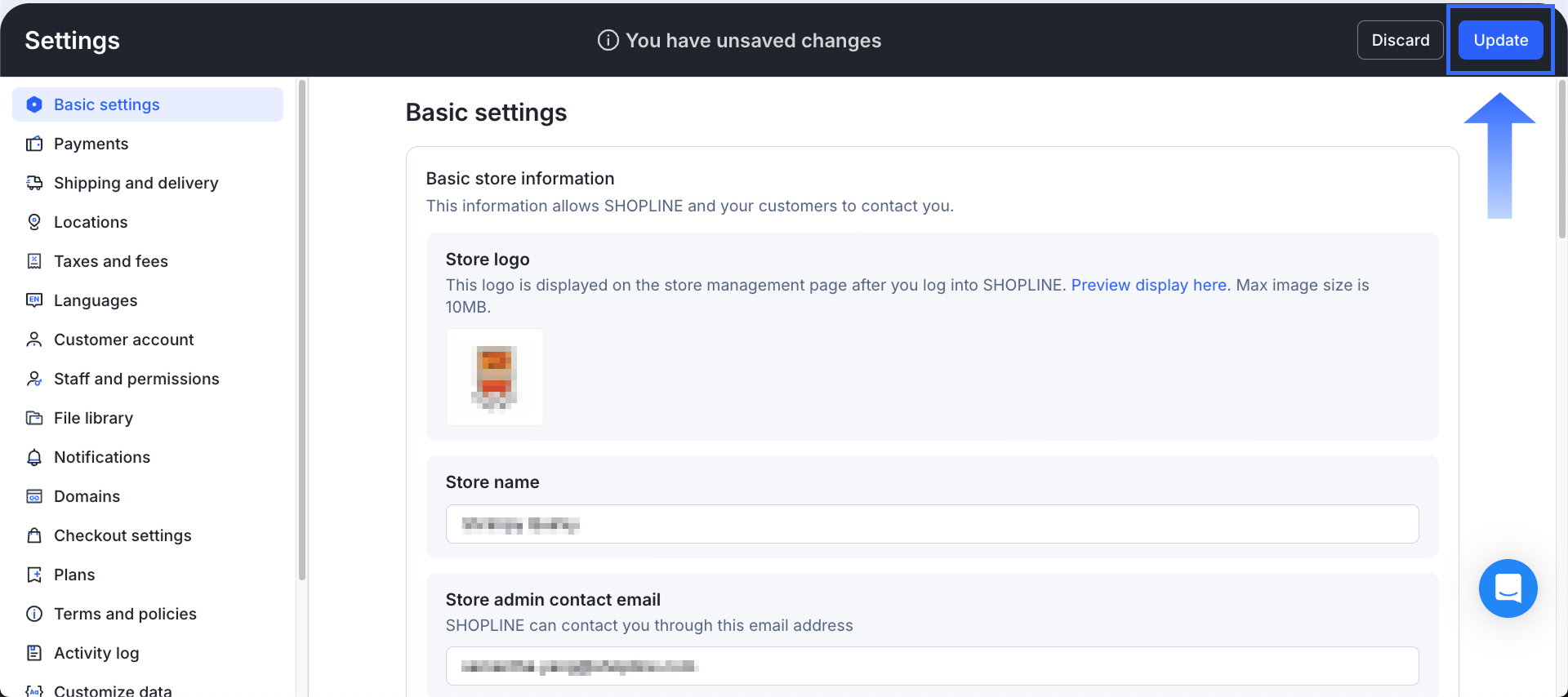The image size is (1568, 697).
Task: Discard the unsaved changes
Action: point(1400,40)
